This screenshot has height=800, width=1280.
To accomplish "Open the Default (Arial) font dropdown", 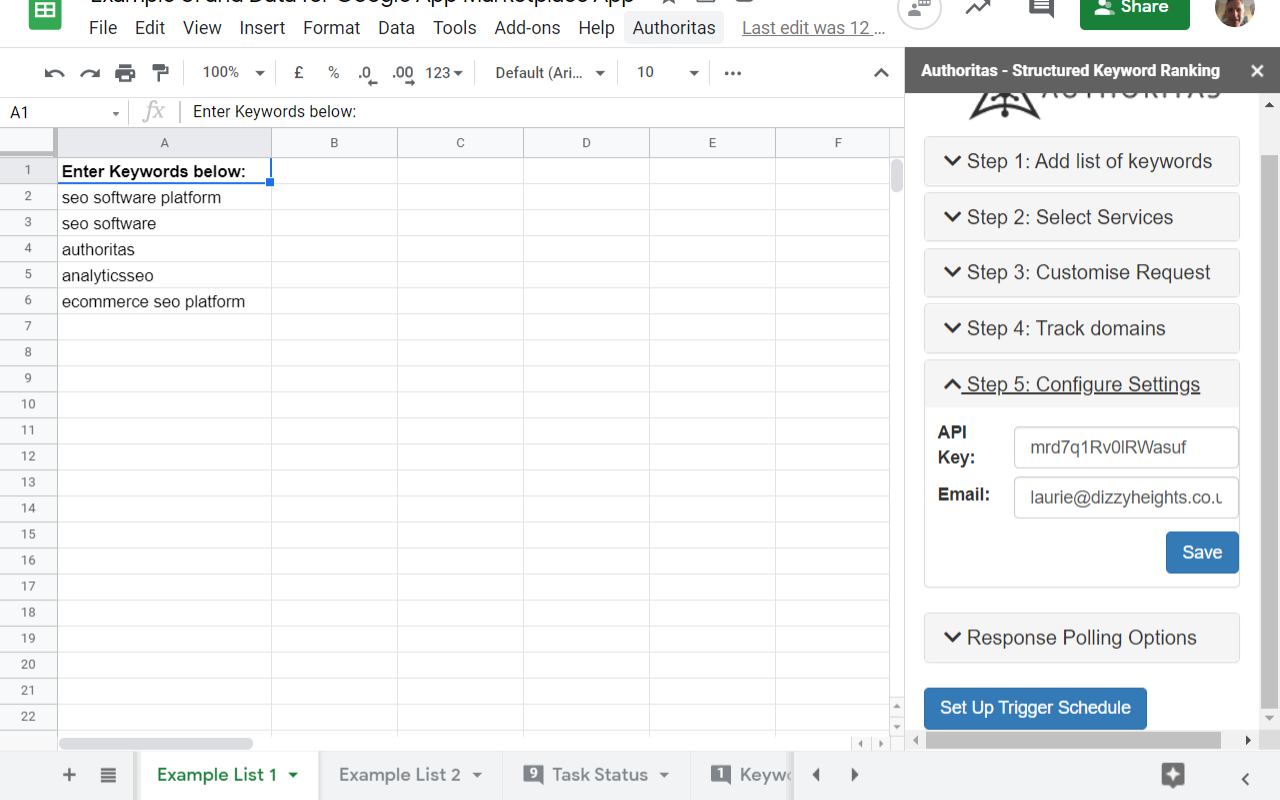I will coord(551,73).
